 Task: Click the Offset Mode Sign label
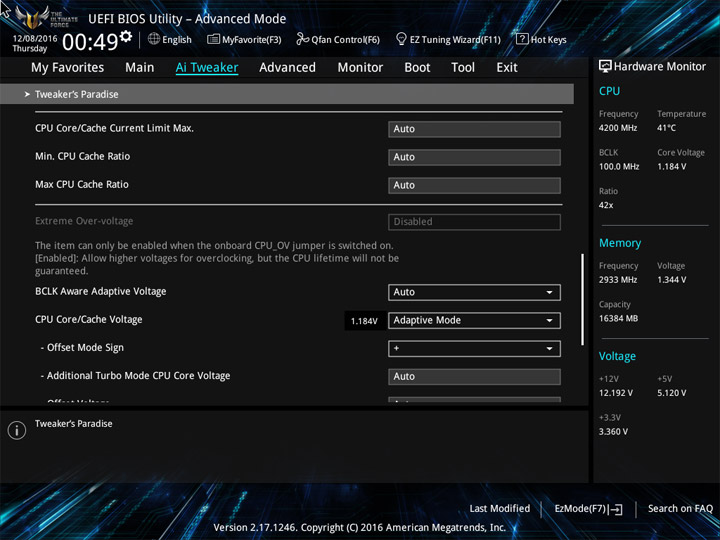click(85, 348)
